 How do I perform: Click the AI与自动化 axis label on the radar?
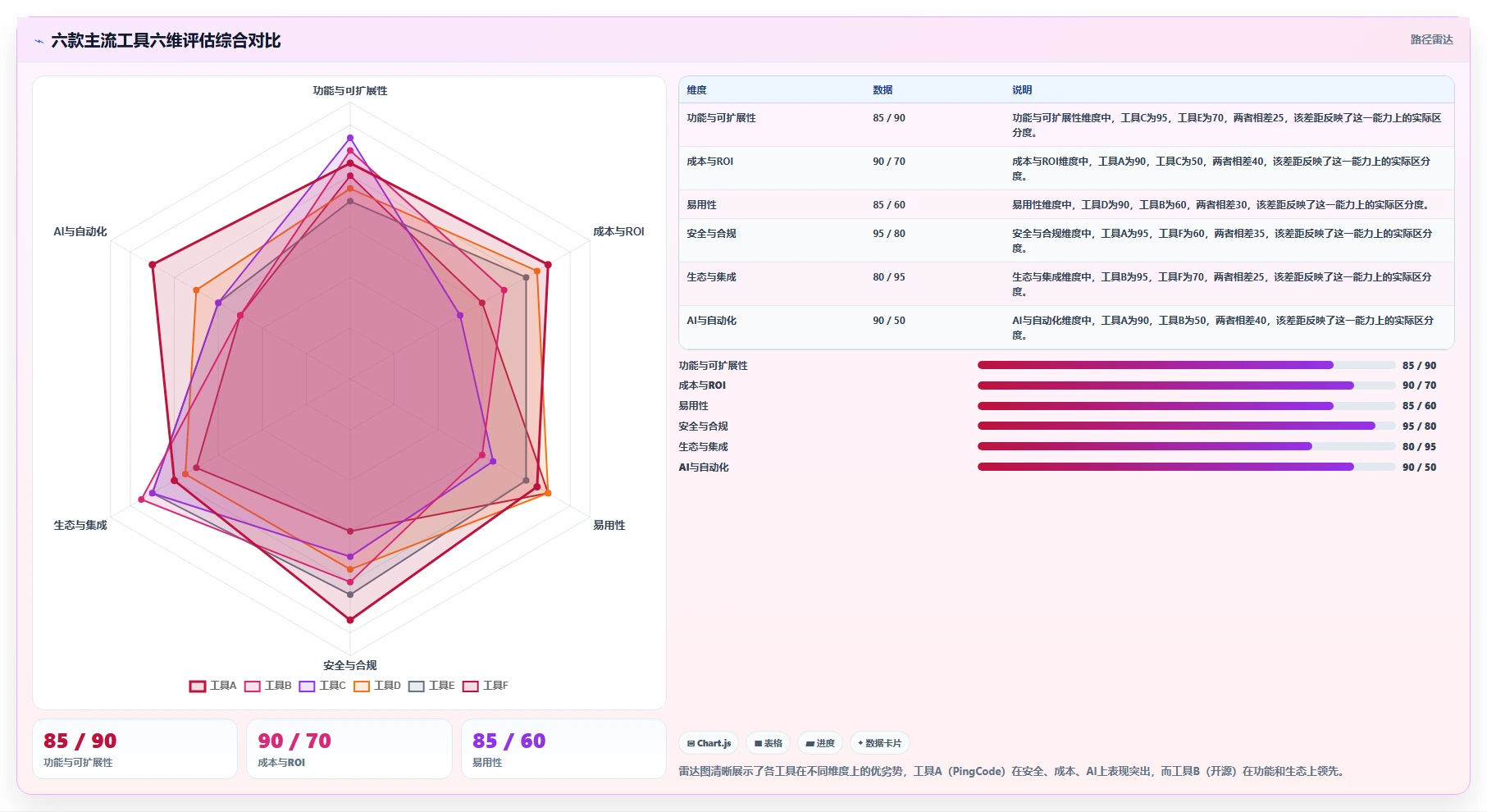tap(80, 232)
